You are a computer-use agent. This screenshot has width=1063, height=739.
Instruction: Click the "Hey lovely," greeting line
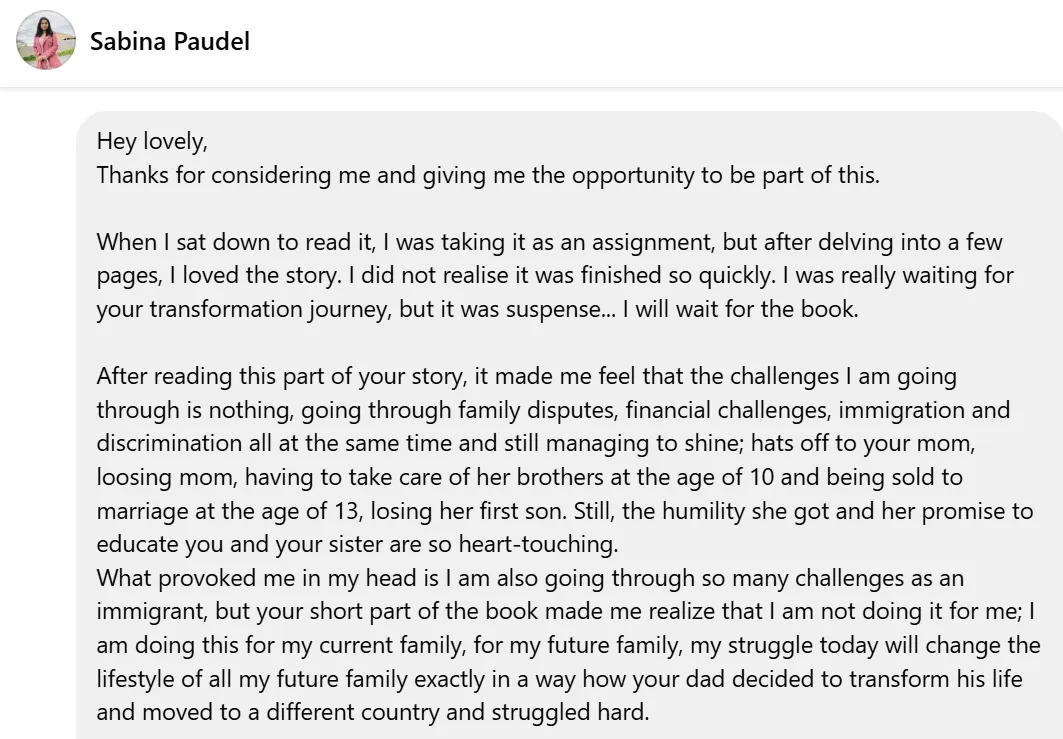(152, 142)
